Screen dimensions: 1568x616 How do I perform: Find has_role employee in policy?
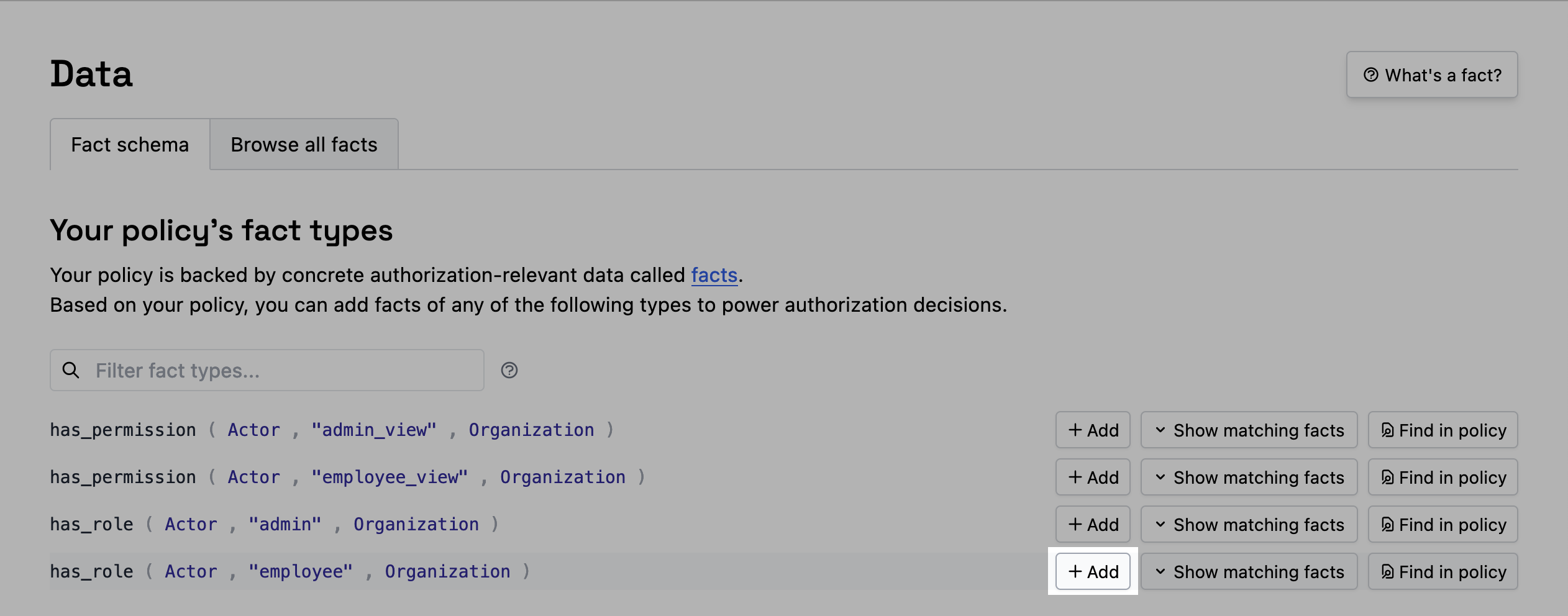pyautogui.click(x=1443, y=572)
